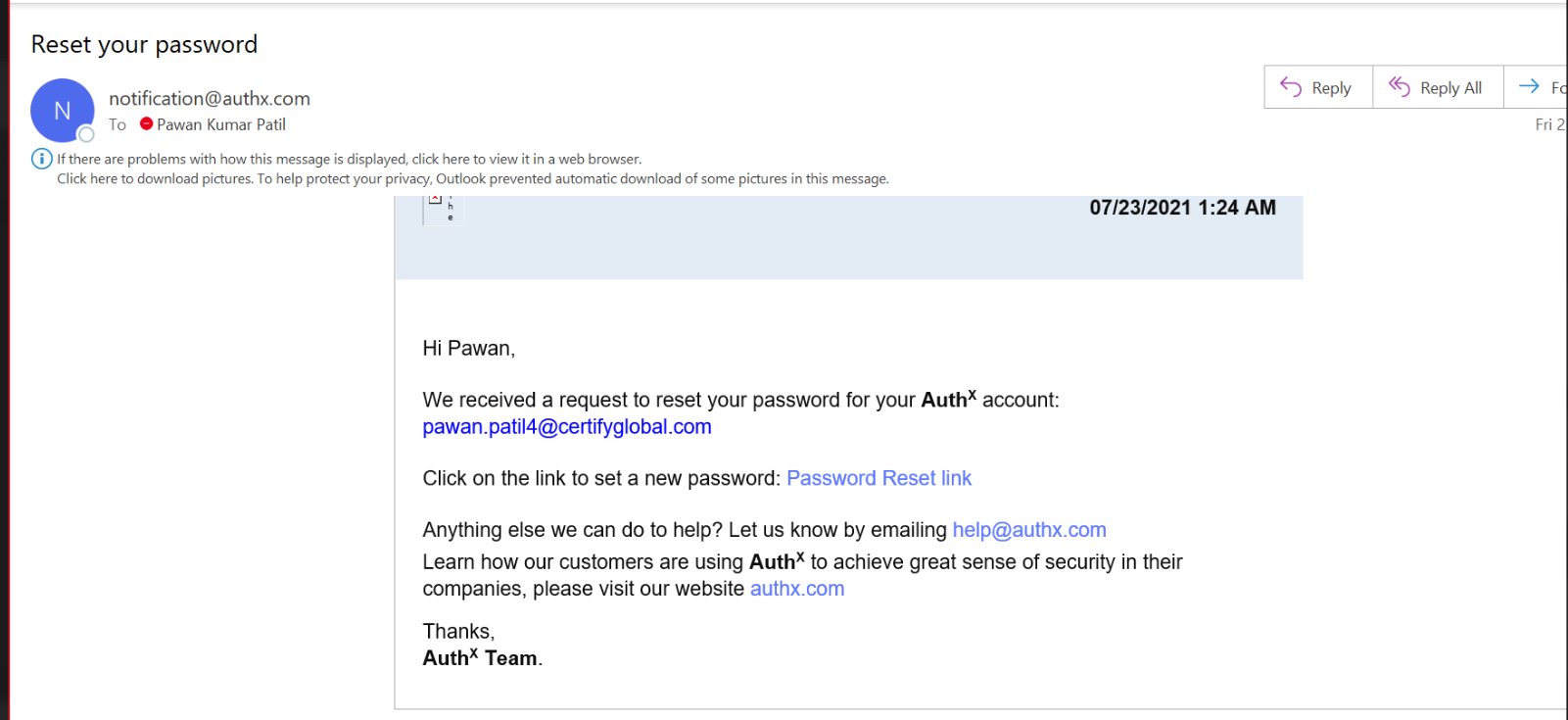Click the presence status circle on avatar
This screenshot has height=720, width=1568.
coord(86,134)
